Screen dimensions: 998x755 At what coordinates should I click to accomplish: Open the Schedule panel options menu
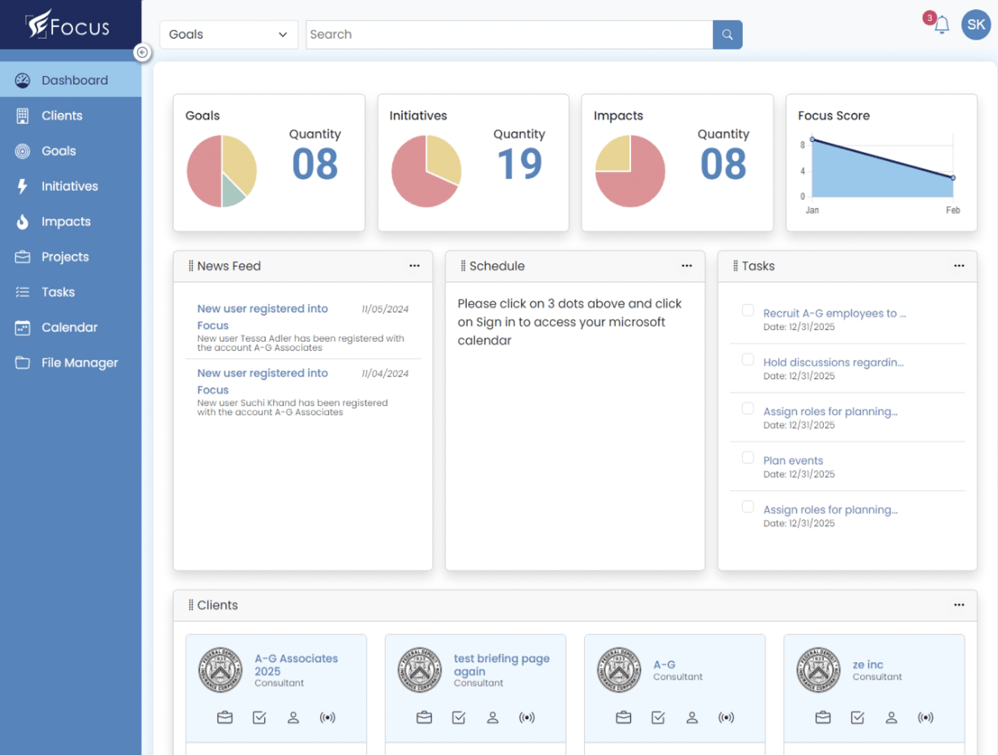(x=687, y=266)
